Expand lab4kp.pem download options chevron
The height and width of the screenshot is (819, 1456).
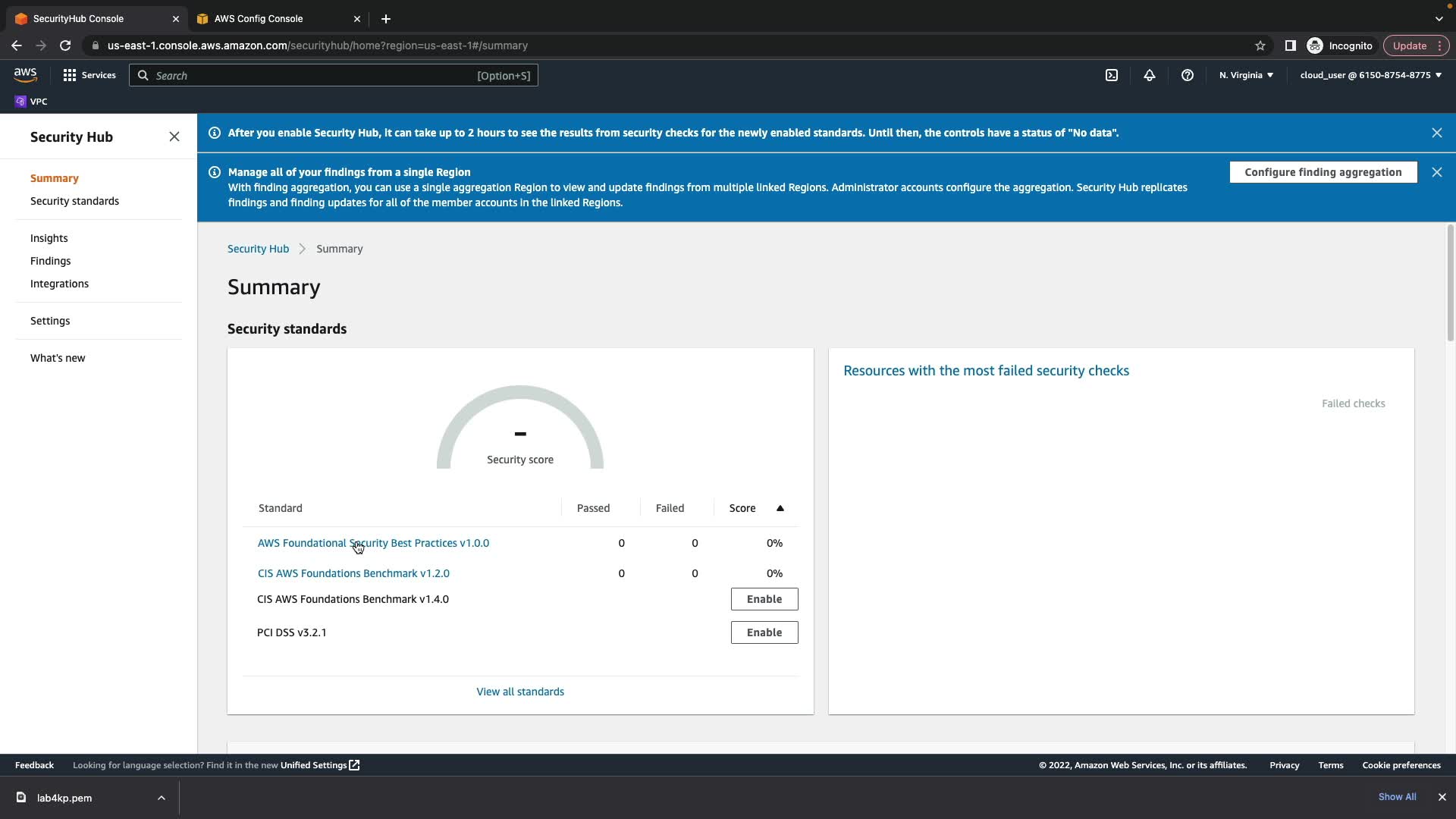[x=161, y=798]
